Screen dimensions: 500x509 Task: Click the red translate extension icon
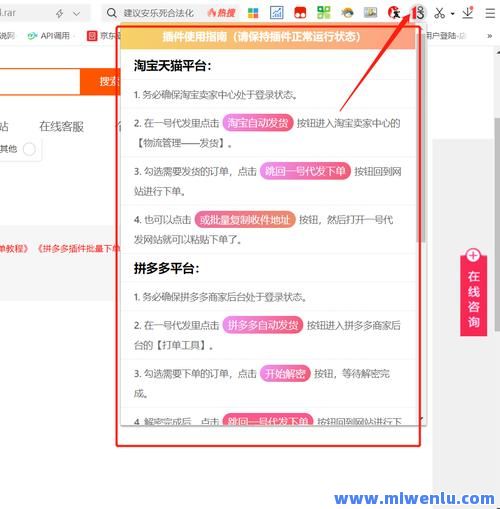click(394, 13)
